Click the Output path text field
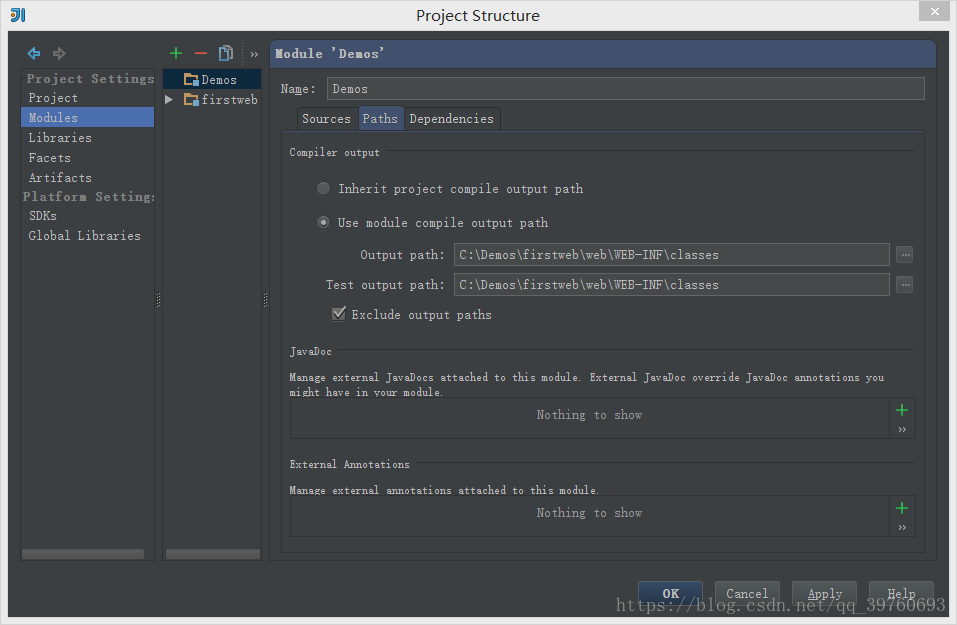Screen dimensions: 957x625 coord(671,255)
